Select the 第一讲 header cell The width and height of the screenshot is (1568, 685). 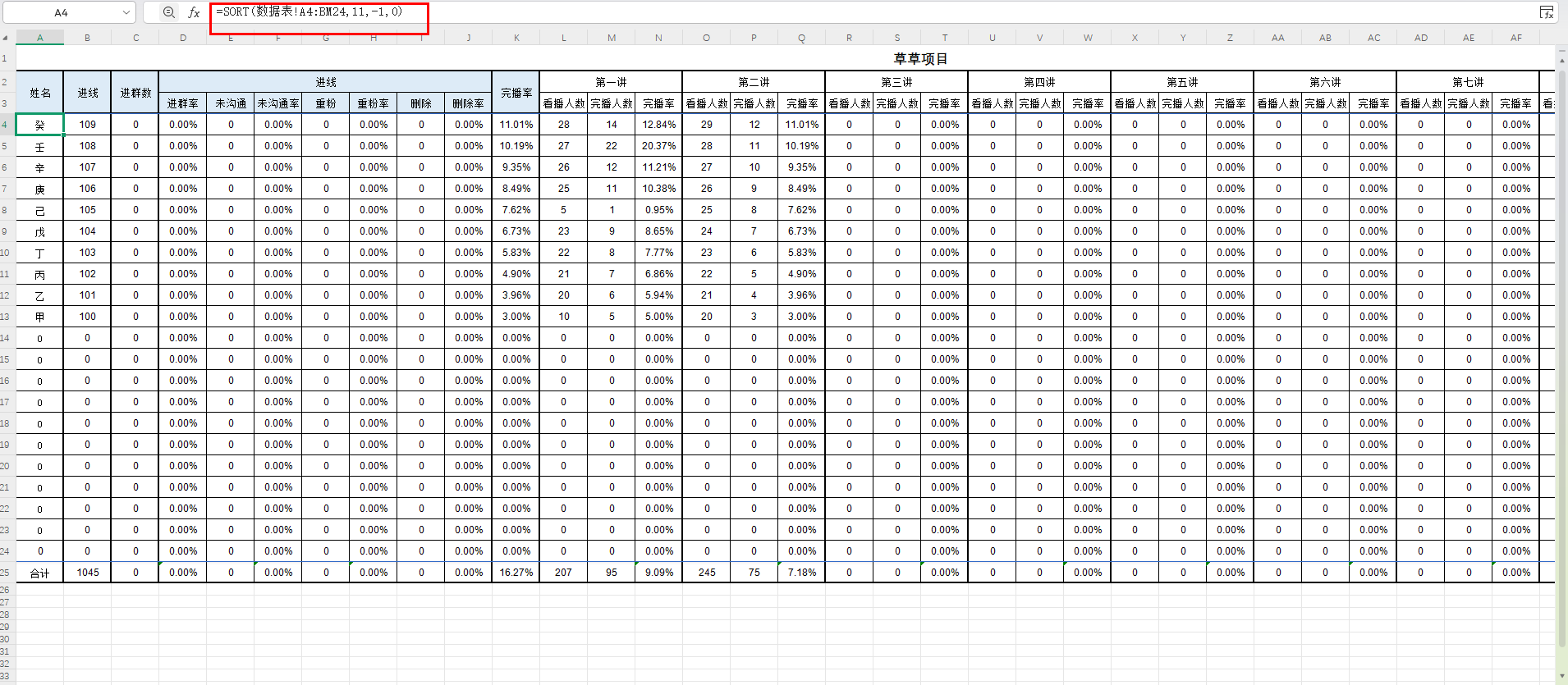(x=611, y=82)
